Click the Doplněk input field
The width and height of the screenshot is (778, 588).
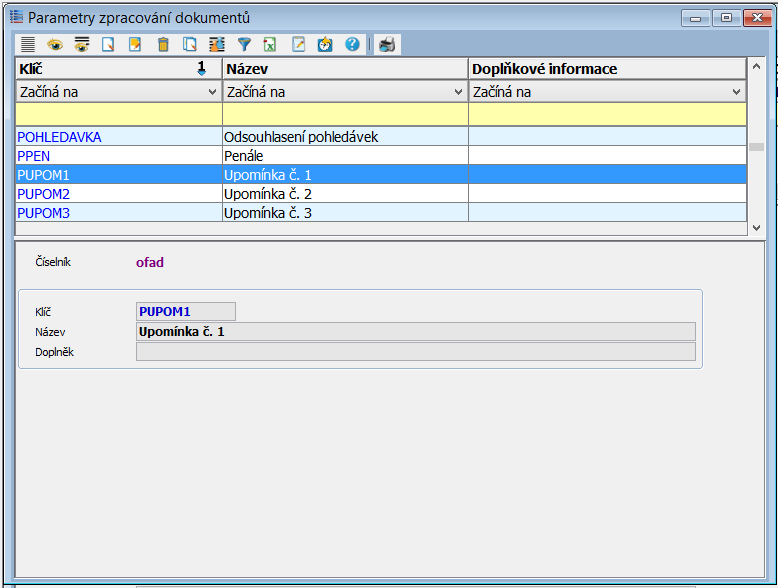pos(415,352)
